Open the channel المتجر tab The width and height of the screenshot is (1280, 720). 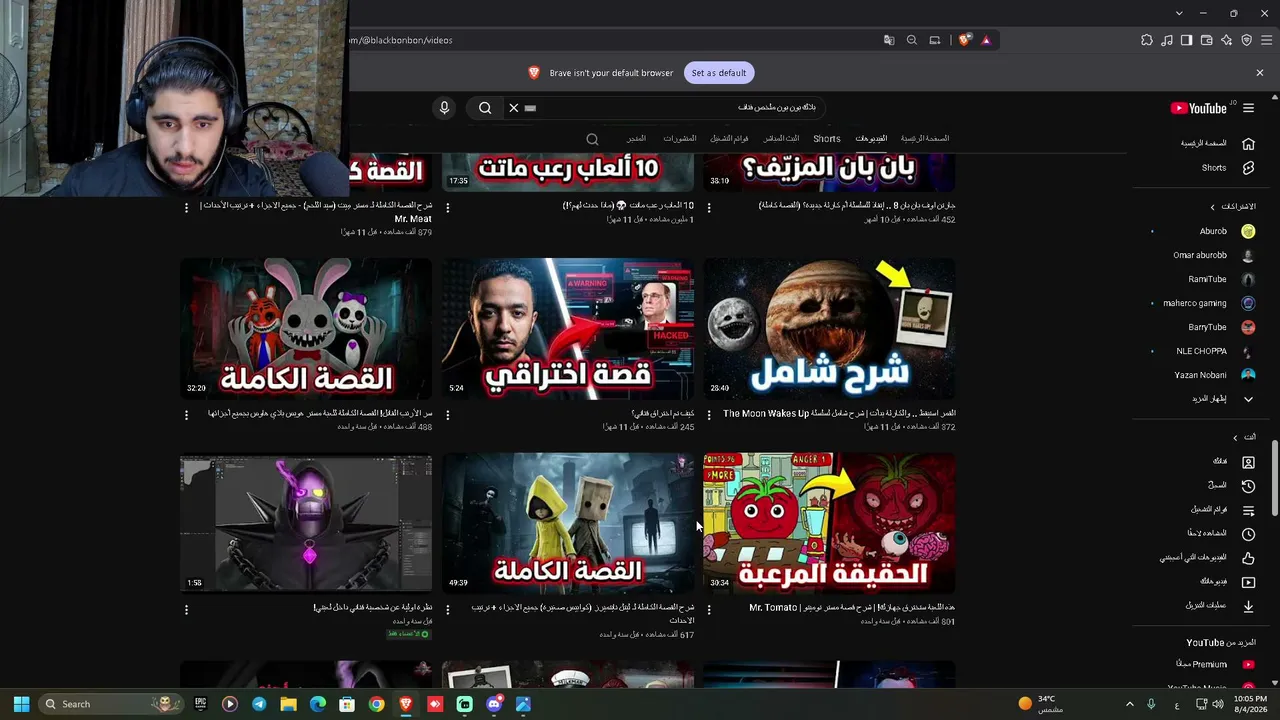[x=636, y=139]
